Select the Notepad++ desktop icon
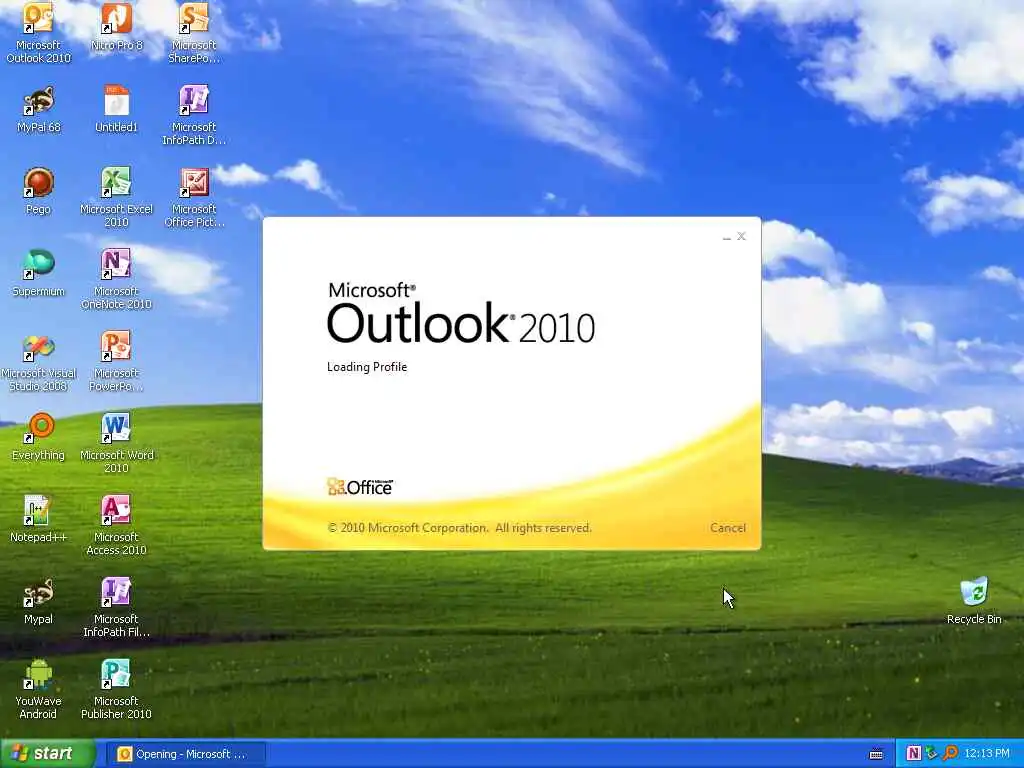 pos(38,519)
